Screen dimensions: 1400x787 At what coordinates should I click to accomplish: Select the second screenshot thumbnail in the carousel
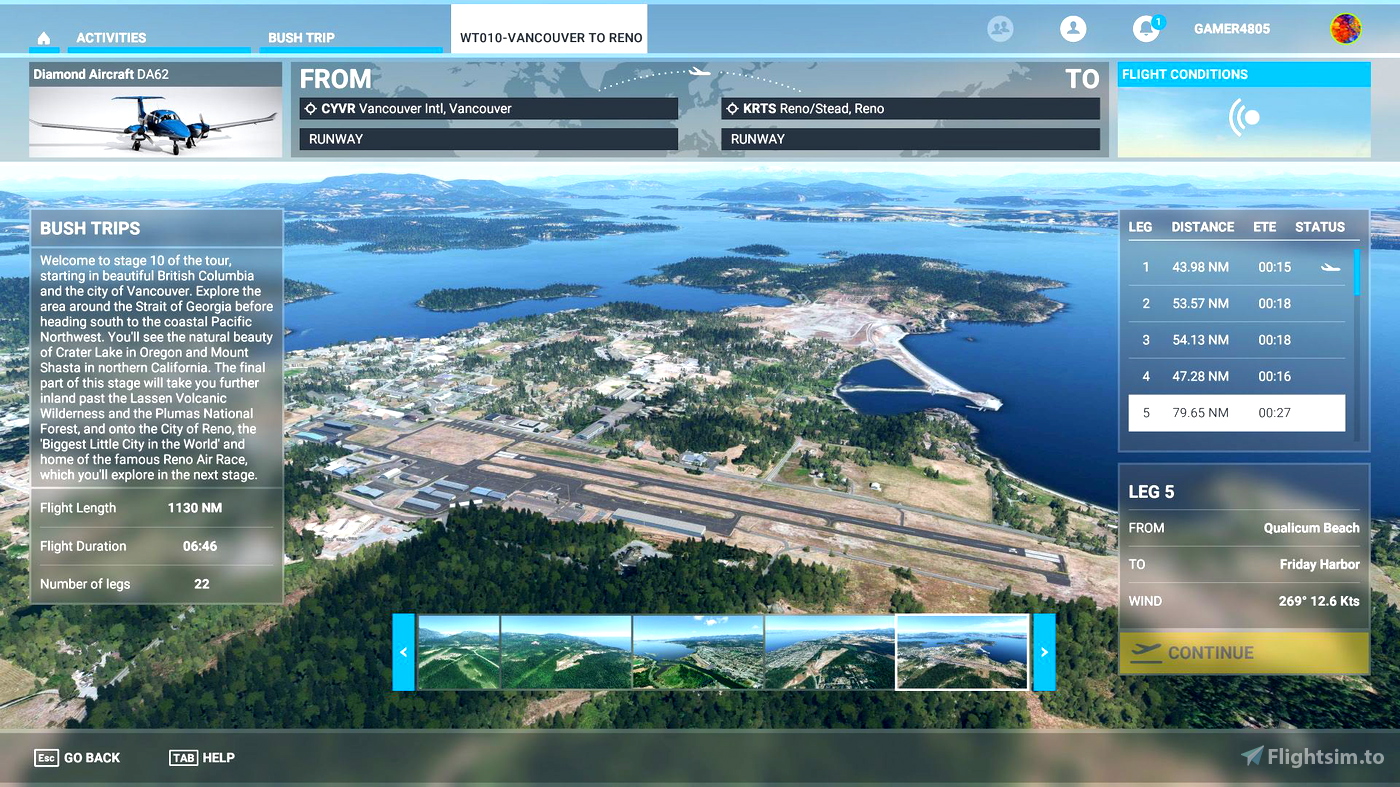pos(566,652)
